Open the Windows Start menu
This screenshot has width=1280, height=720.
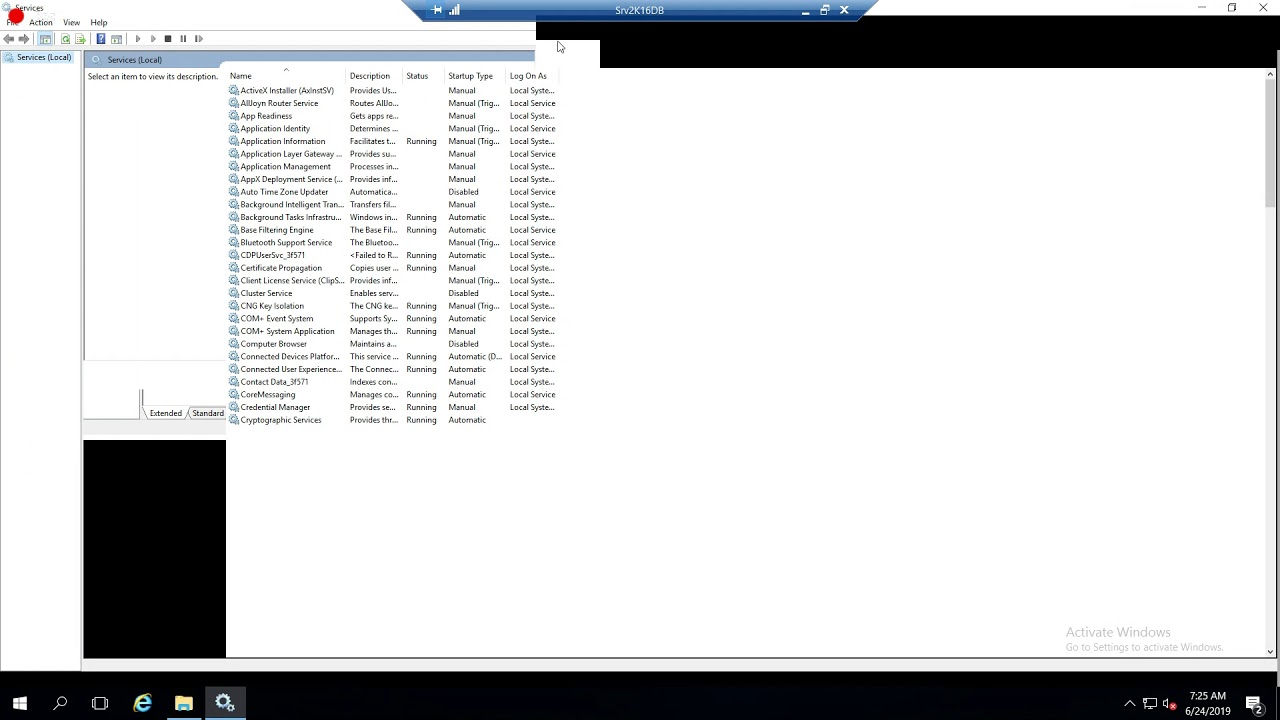tap(20, 703)
